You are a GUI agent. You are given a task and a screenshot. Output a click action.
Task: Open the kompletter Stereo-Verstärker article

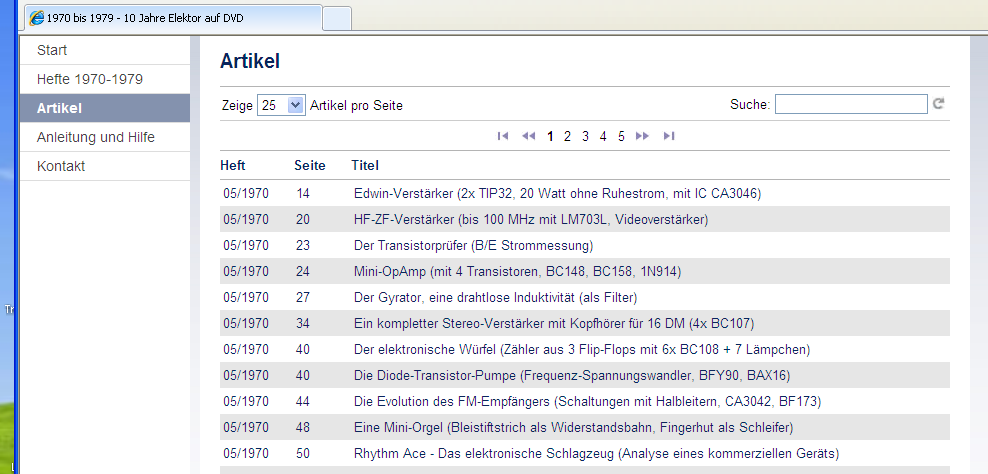tap(554, 323)
